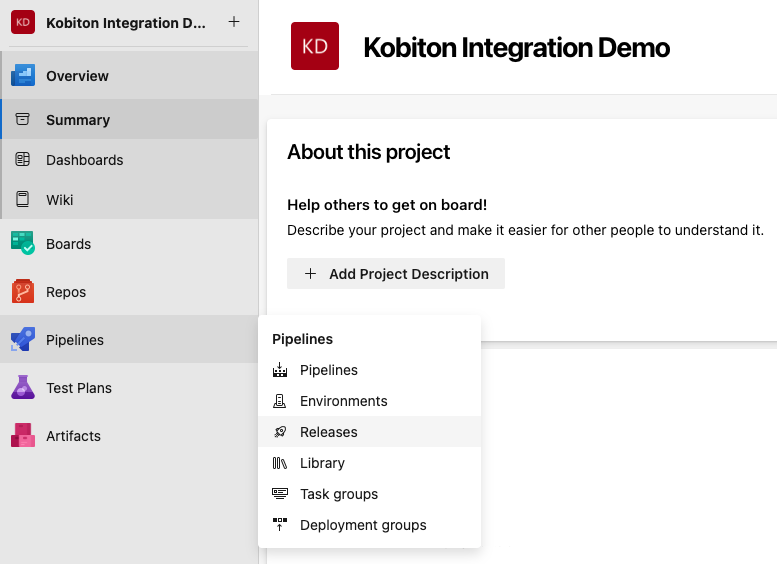Click the Dashboards icon
This screenshot has height=564, width=777.
[x=22, y=159]
